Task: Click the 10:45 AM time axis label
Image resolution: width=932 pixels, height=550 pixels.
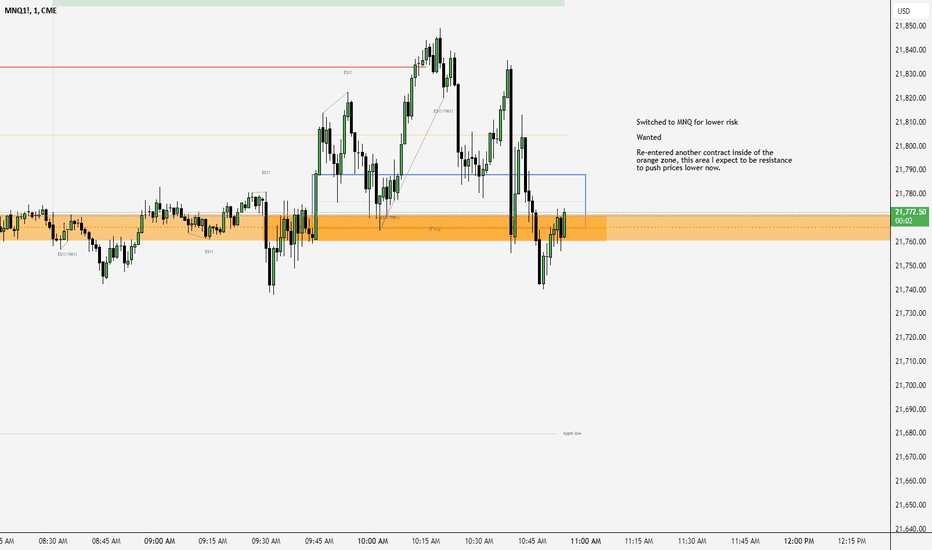Action: point(533,542)
